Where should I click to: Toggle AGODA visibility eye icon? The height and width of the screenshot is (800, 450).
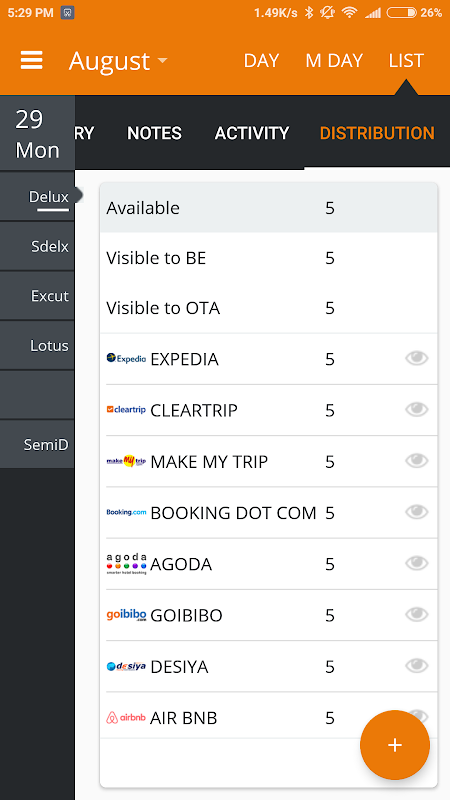click(417, 563)
